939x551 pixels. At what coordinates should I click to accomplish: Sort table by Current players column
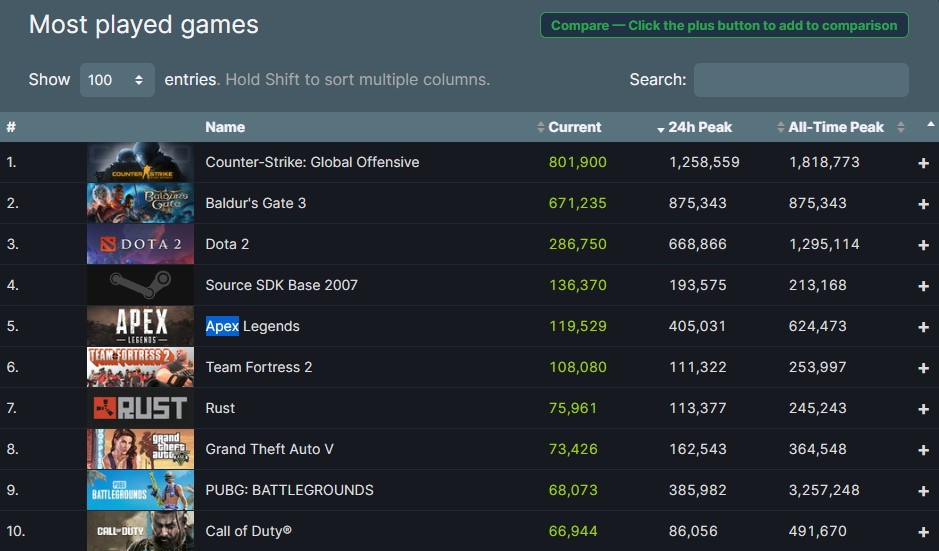pos(575,127)
